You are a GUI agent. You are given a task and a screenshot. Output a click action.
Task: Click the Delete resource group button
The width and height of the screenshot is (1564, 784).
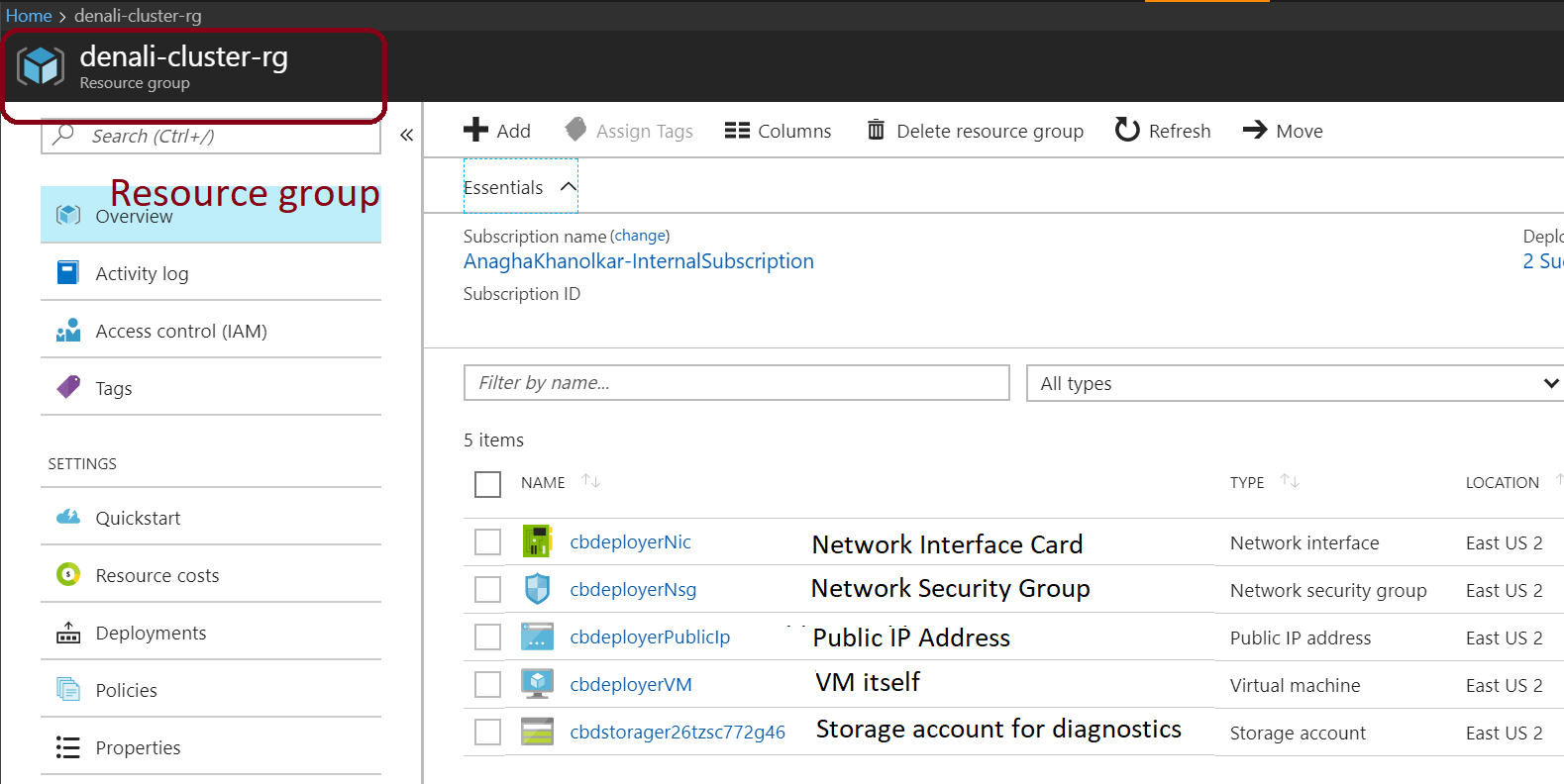976,131
